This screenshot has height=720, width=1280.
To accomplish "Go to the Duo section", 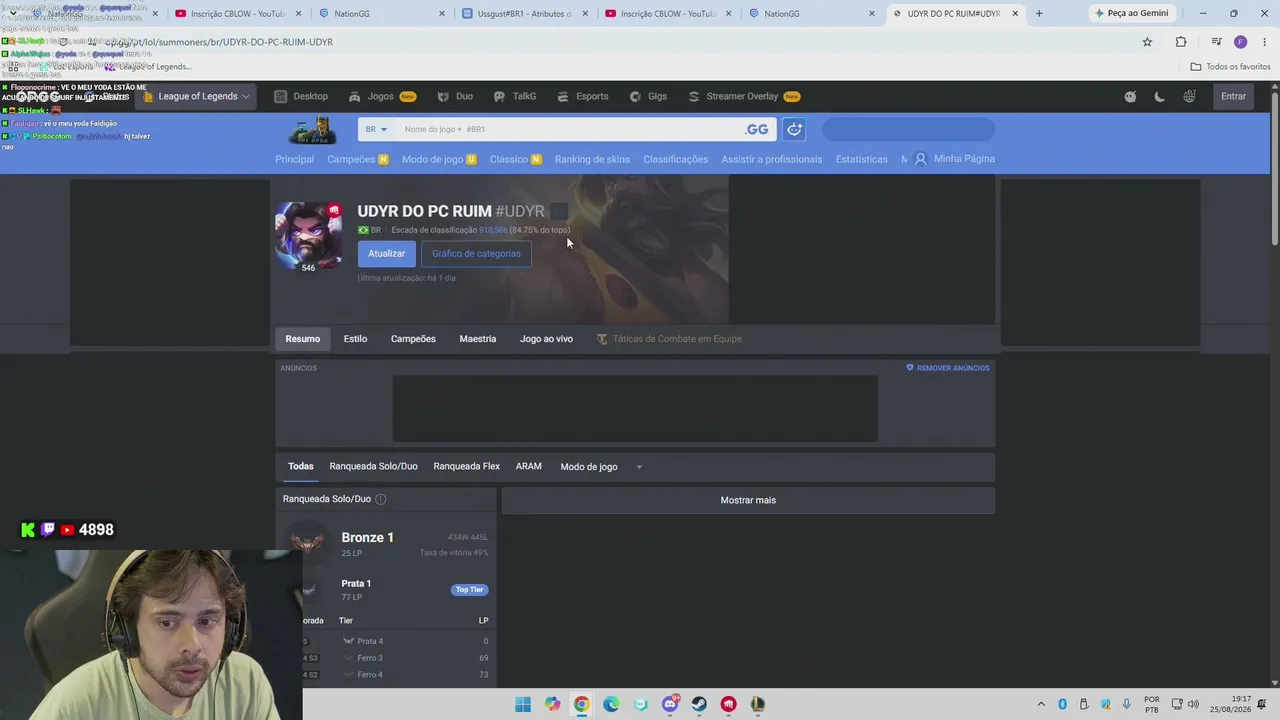I will point(455,96).
